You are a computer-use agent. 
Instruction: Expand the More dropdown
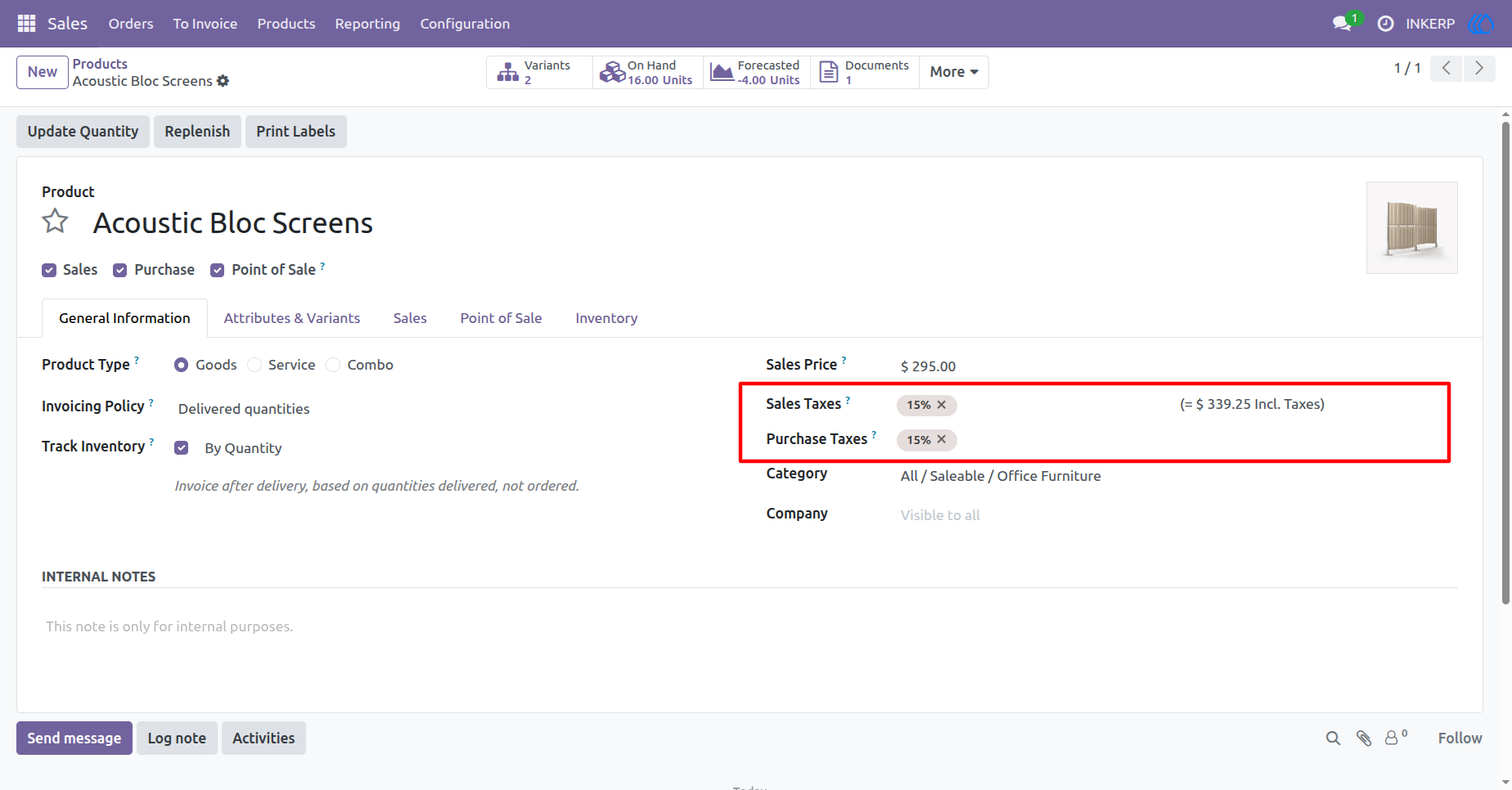click(x=954, y=72)
